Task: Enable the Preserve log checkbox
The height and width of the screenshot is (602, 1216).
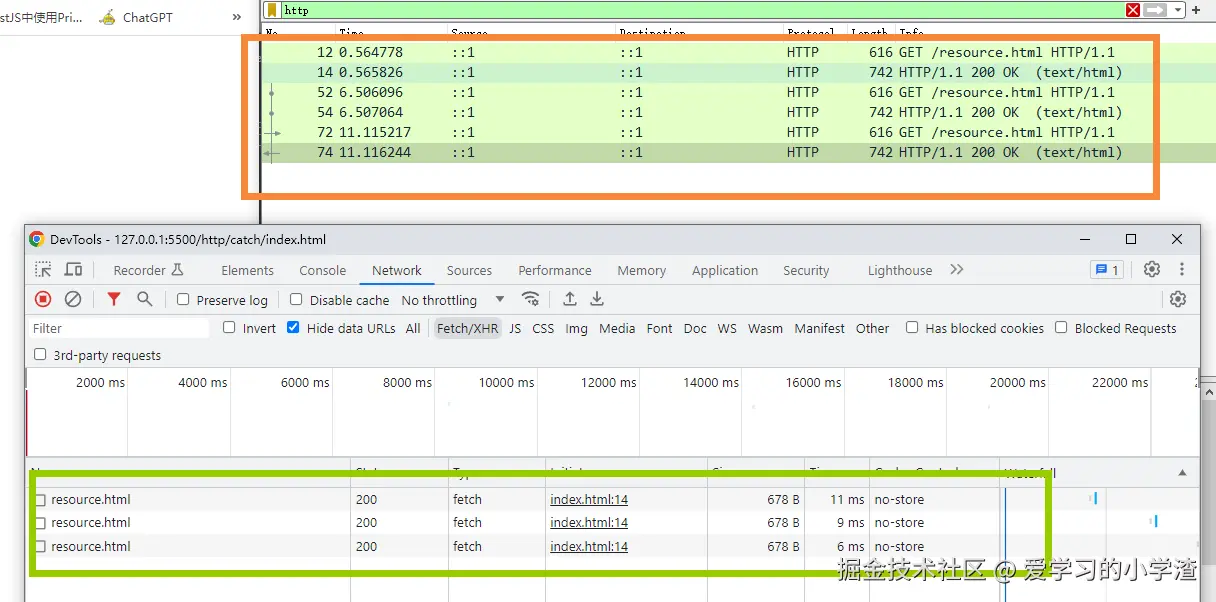Action: (x=183, y=300)
